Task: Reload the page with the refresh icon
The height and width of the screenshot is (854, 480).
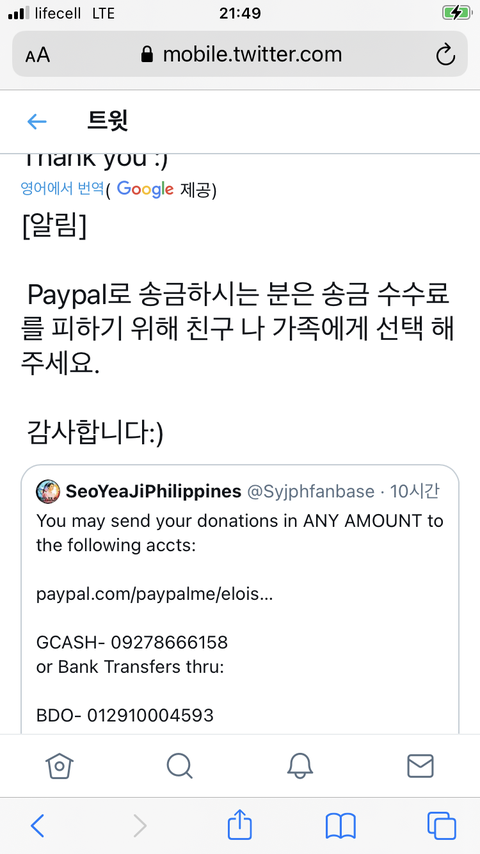Action: coord(446,54)
